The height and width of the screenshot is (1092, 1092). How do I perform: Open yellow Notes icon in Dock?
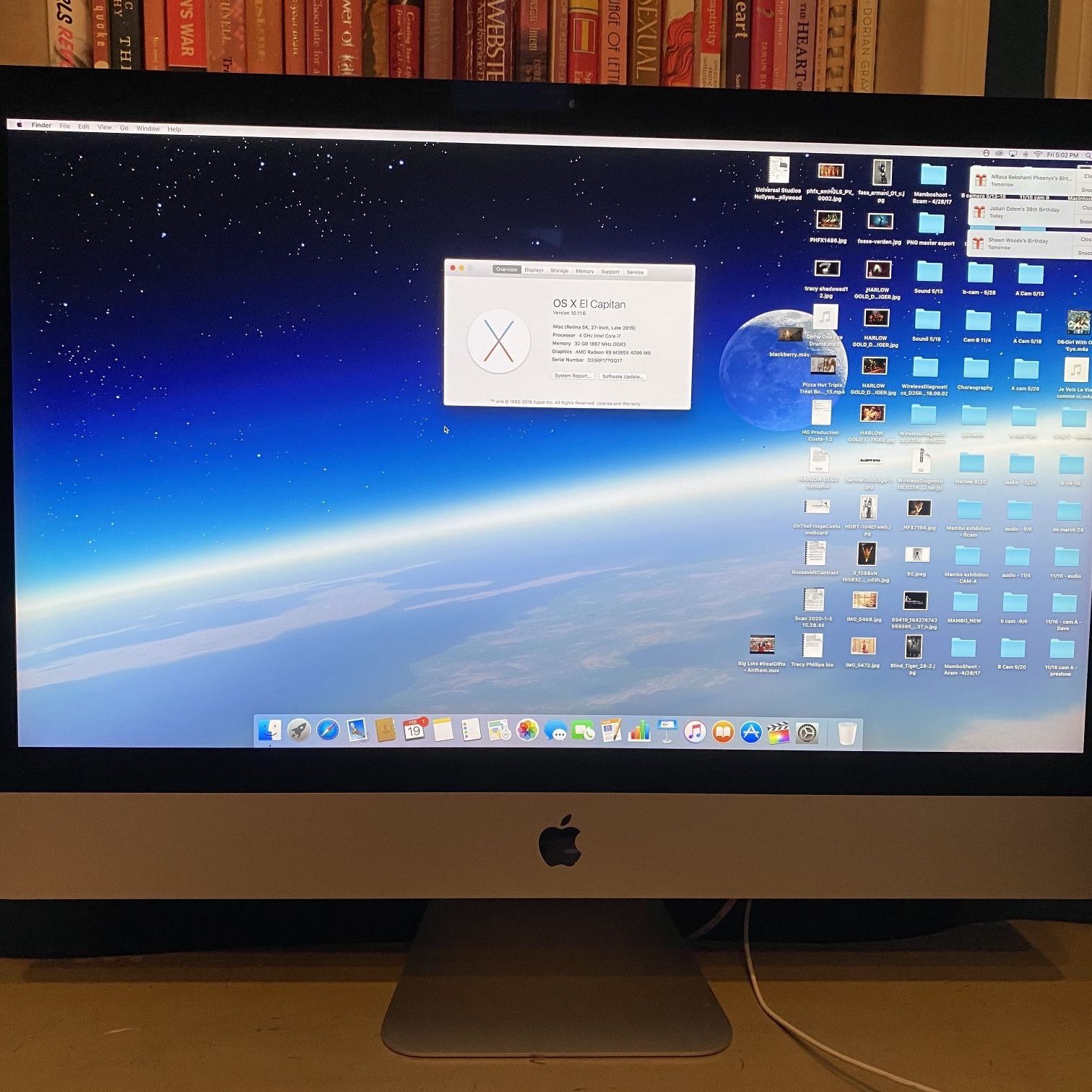(x=443, y=731)
